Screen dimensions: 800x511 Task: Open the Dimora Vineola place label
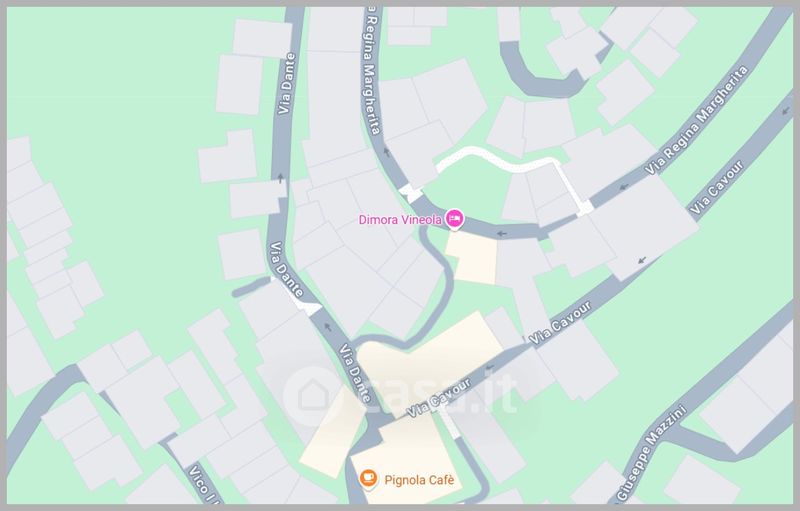[400, 220]
